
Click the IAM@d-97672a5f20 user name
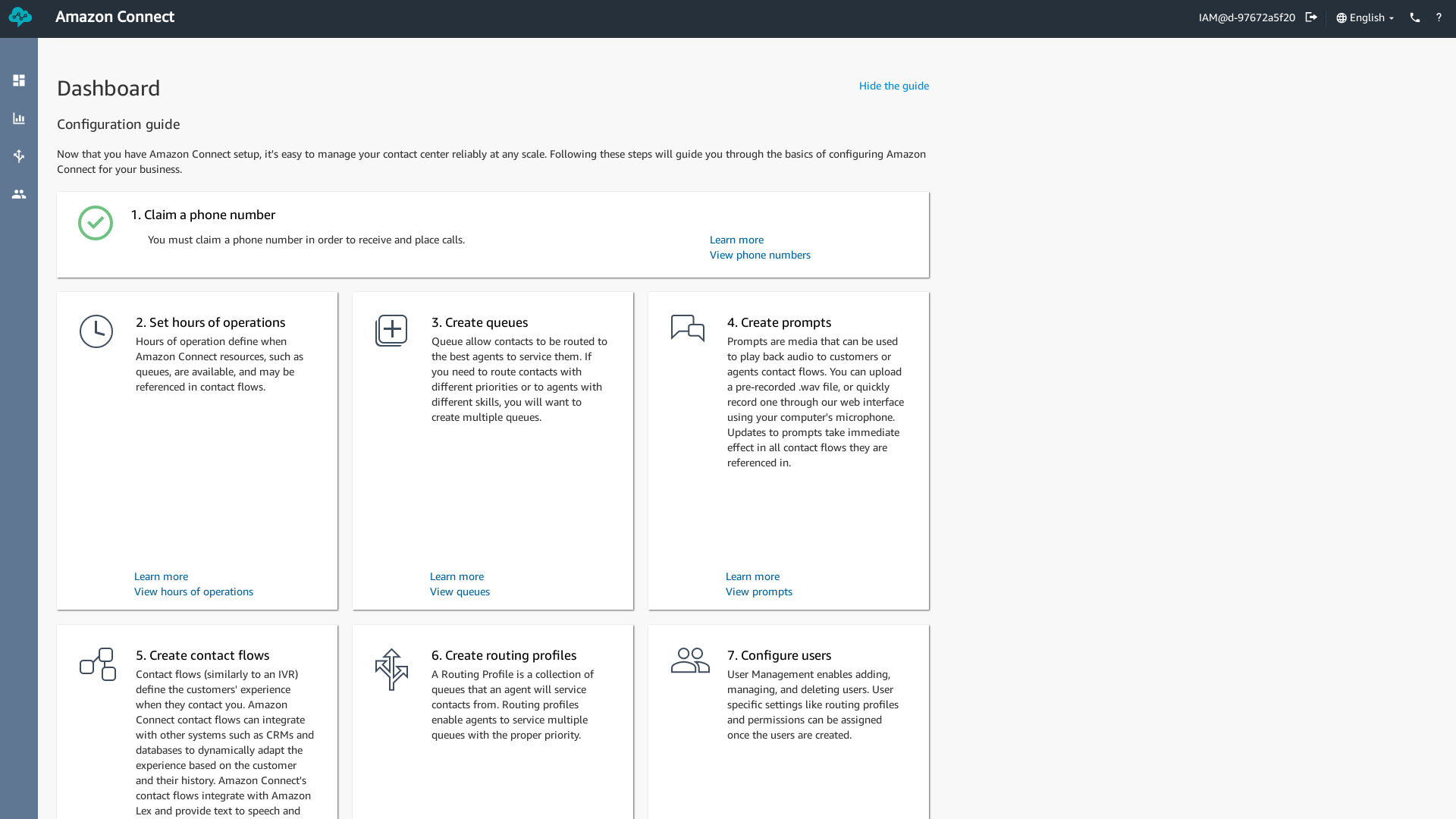(1247, 17)
